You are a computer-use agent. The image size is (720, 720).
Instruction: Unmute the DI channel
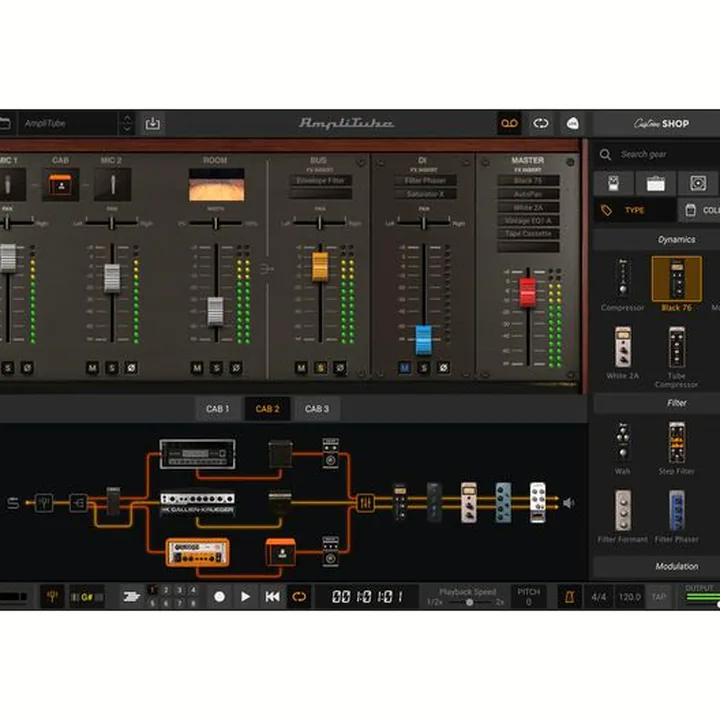405,368
